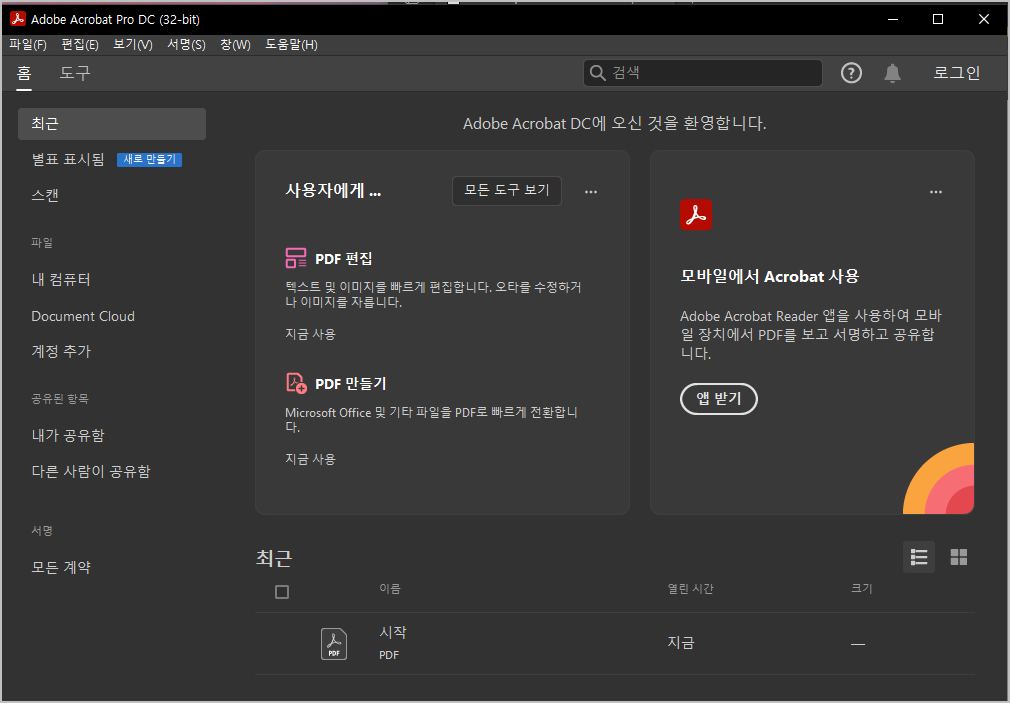Screen dimensions: 1010x703
Task: Click the 앱 받기 button
Action: click(718, 398)
